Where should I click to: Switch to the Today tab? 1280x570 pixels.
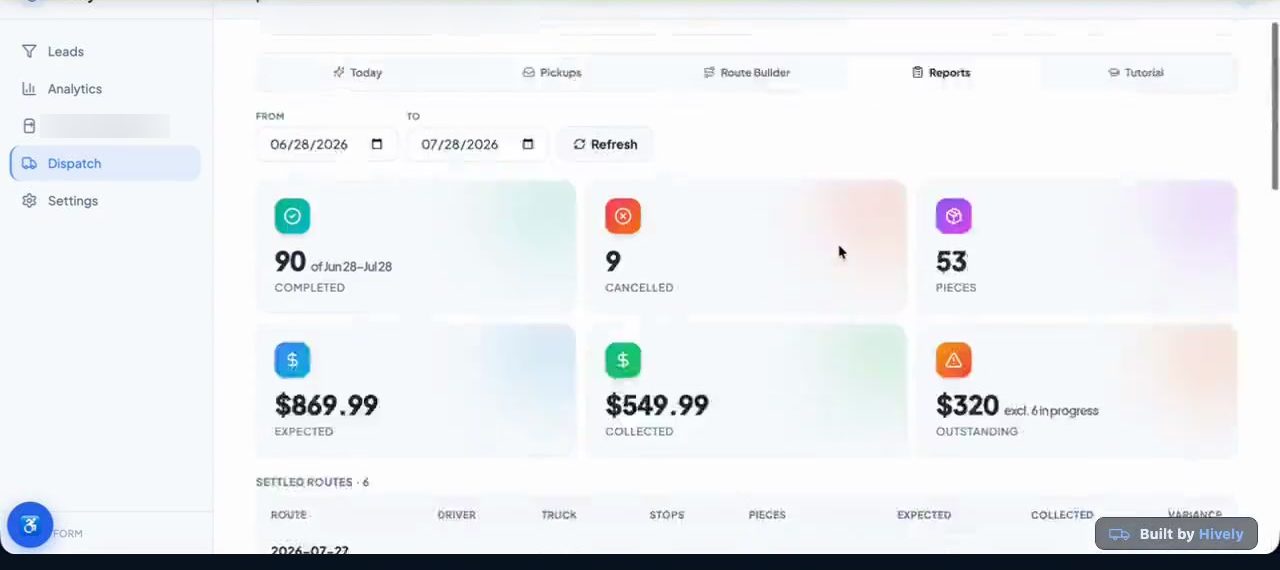coord(357,72)
